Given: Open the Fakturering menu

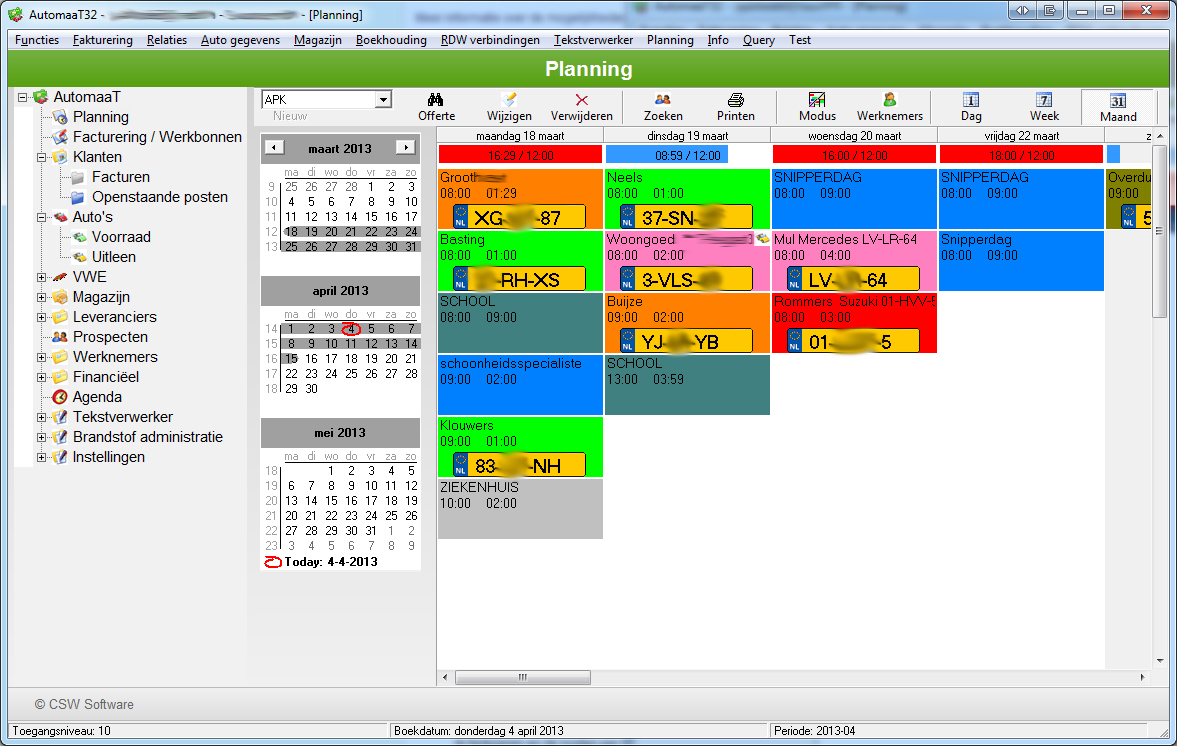Looking at the screenshot, I should [x=103, y=40].
